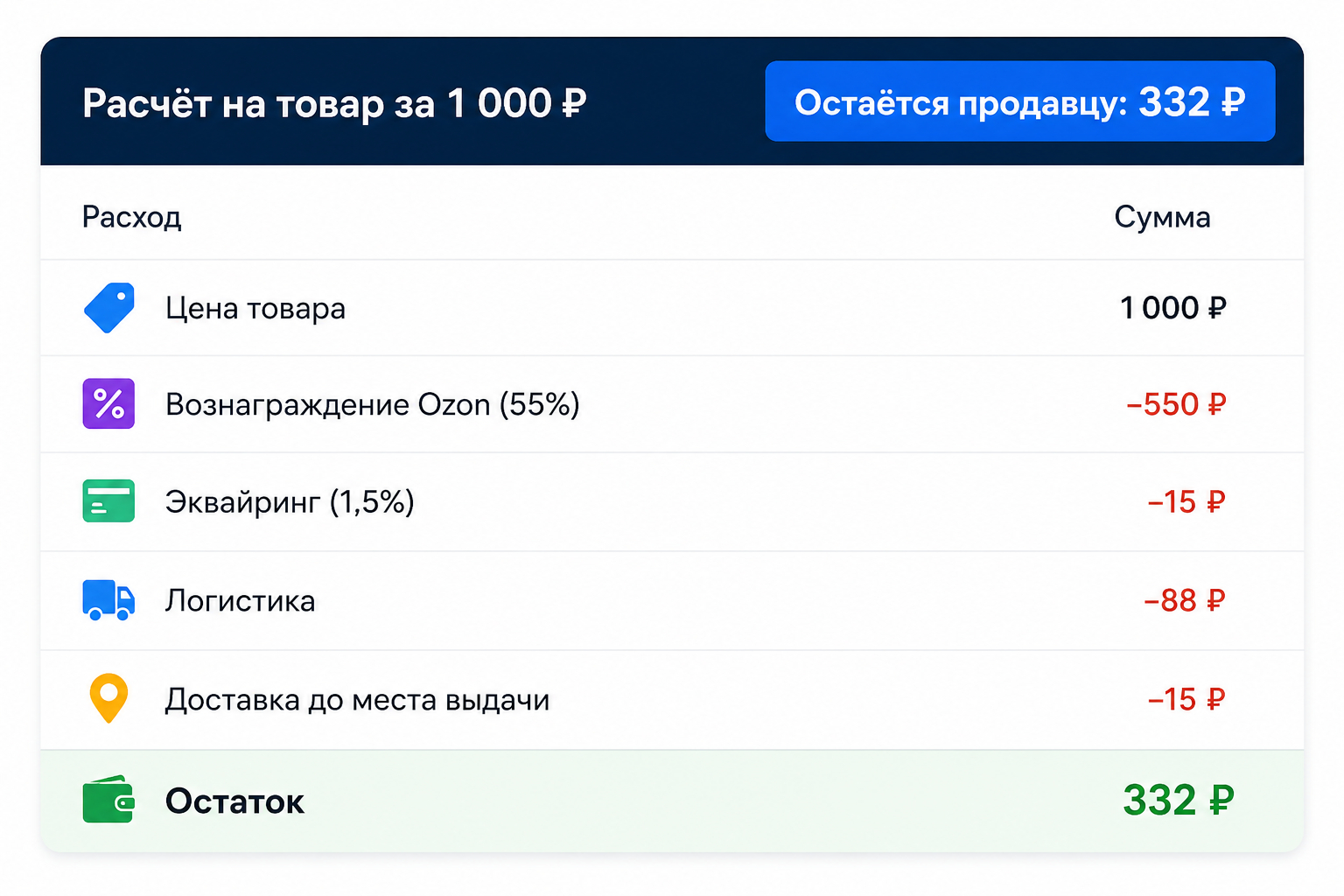Viewport: 1344px width, 896px height.
Task: Click the orange location pin icon
Action: [x=108, y=698]
